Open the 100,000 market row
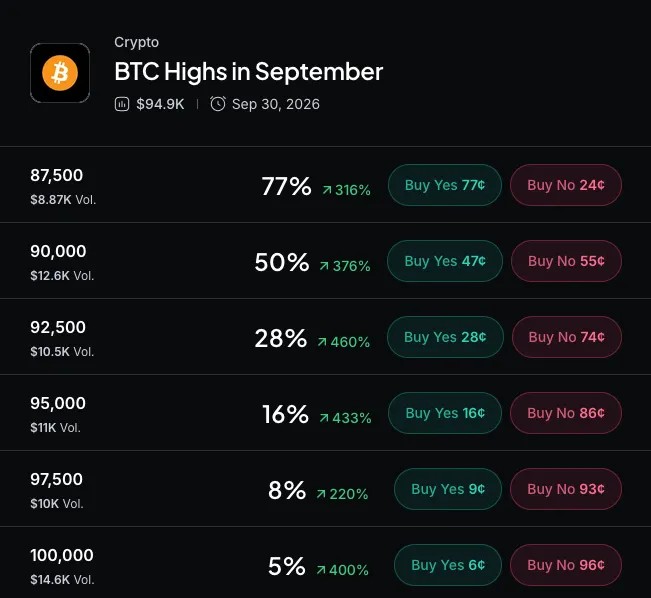 326,565
